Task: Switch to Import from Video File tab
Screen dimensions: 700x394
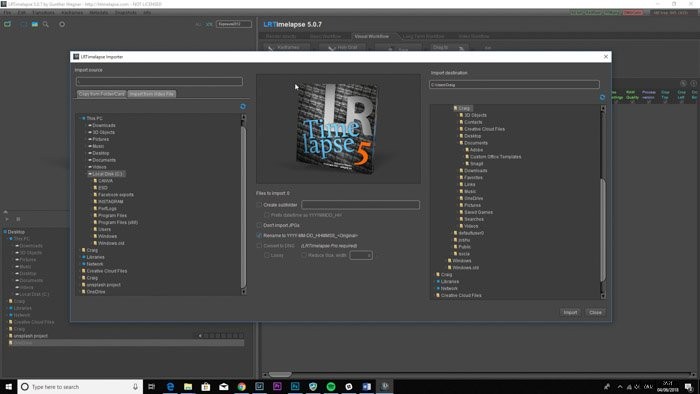Action: tap(152, 94)
